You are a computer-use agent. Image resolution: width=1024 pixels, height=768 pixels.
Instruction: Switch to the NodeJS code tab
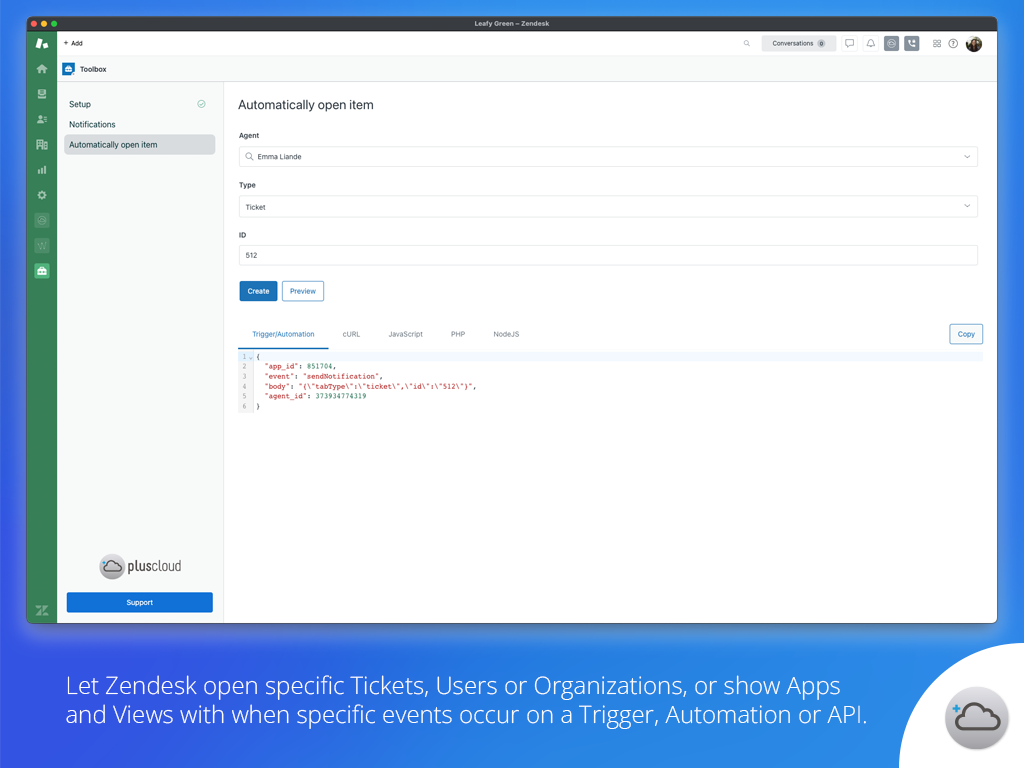[x=506, y=334]
